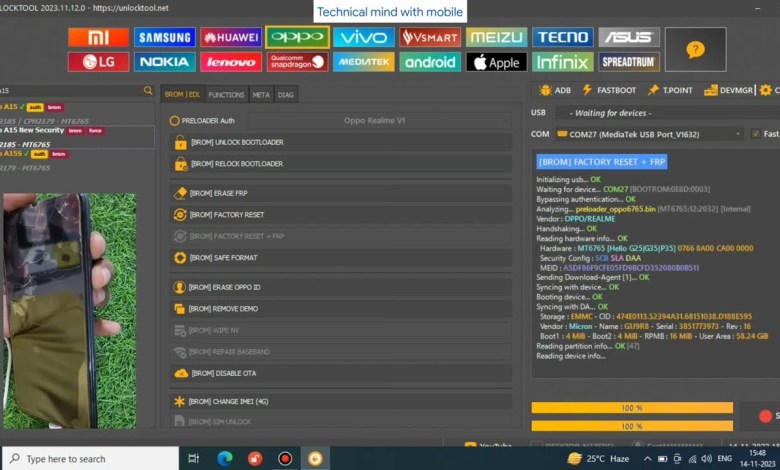Click the Windows Type here to search box
Image resolution: width=780 pixels, height=470 pixels.
pos(91,459)
